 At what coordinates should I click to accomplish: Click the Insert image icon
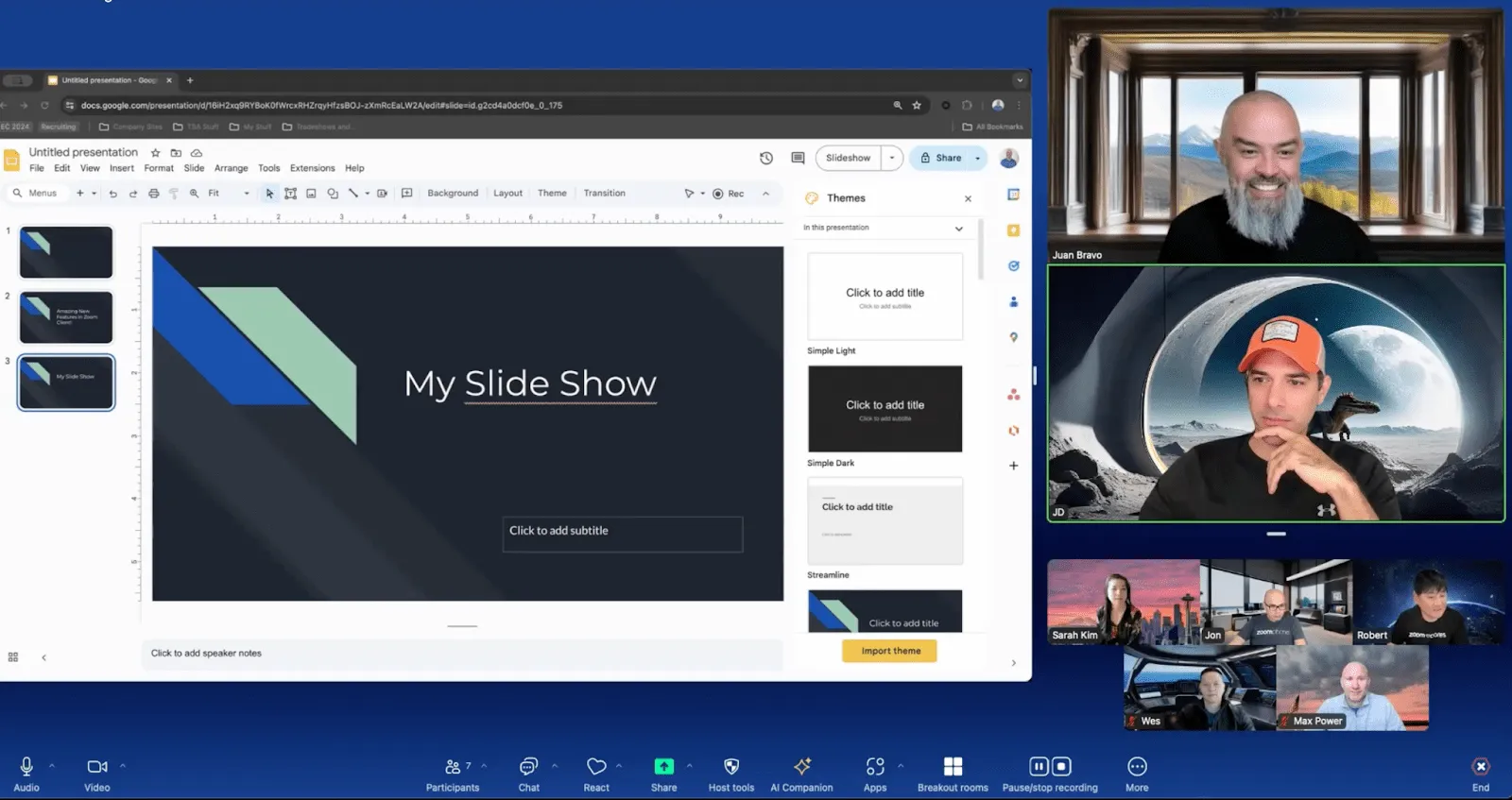click(311, 194)
